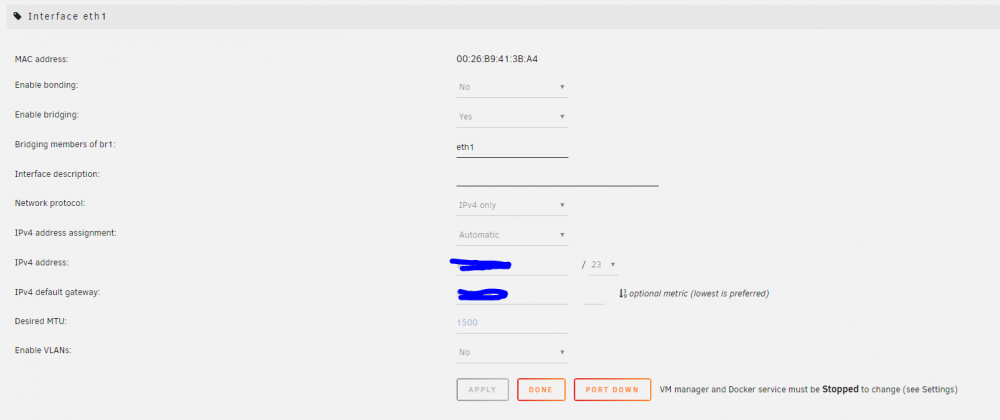The width and height of the screenshot is (1000, 420).
Task: Click the tag icon beside Interface eth1
Action: coord(18,16)
